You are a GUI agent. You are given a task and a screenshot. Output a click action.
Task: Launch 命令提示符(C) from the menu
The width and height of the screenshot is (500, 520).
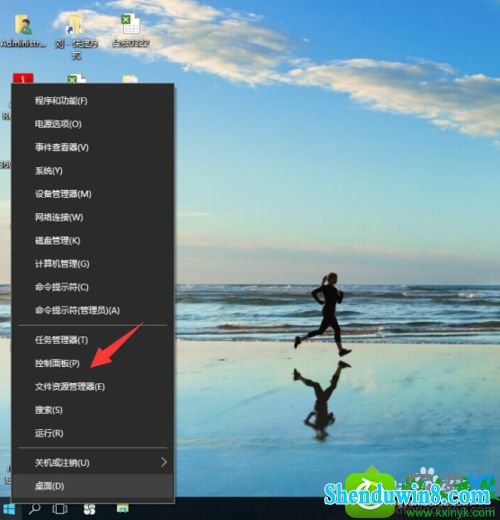pos(93,287)
